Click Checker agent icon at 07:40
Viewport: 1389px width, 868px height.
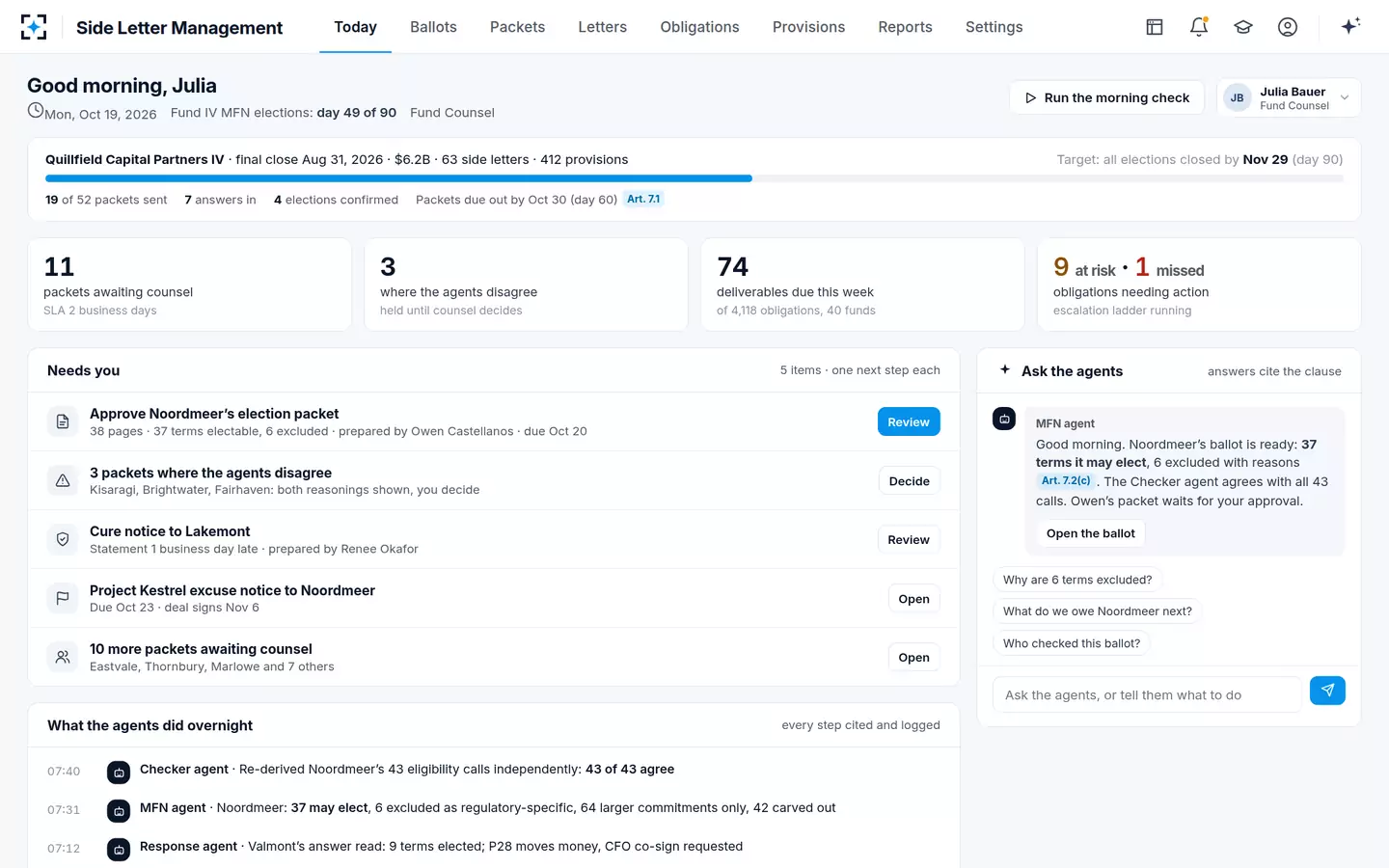tap(119, 773)
